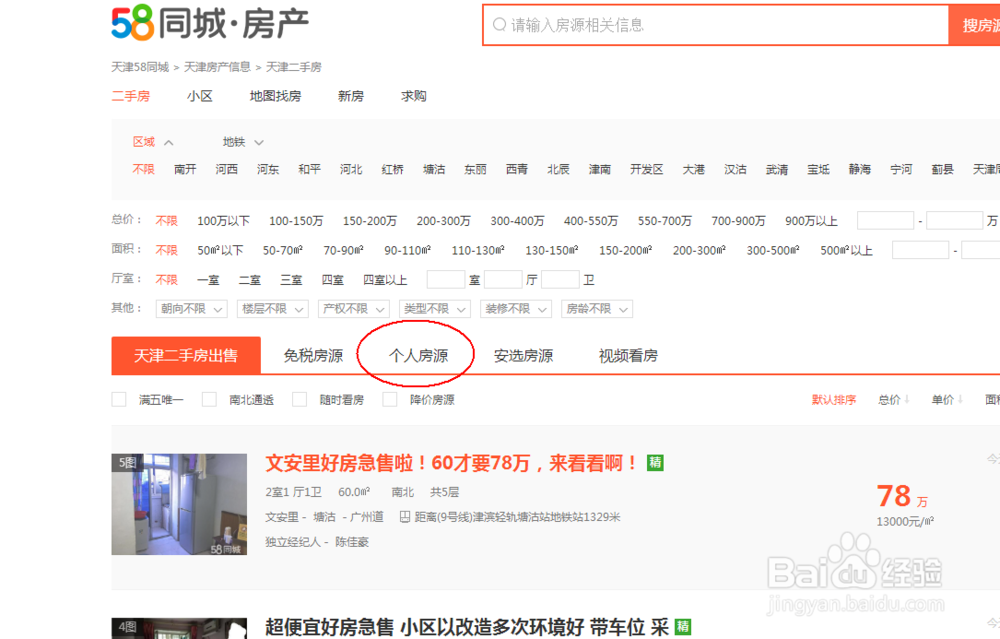The width and height of the screenshot is (1000, 639).
Task: Click the 精 badge on 超便宜好房 listing
Action: pyautogui.click(x=682, y=626)
